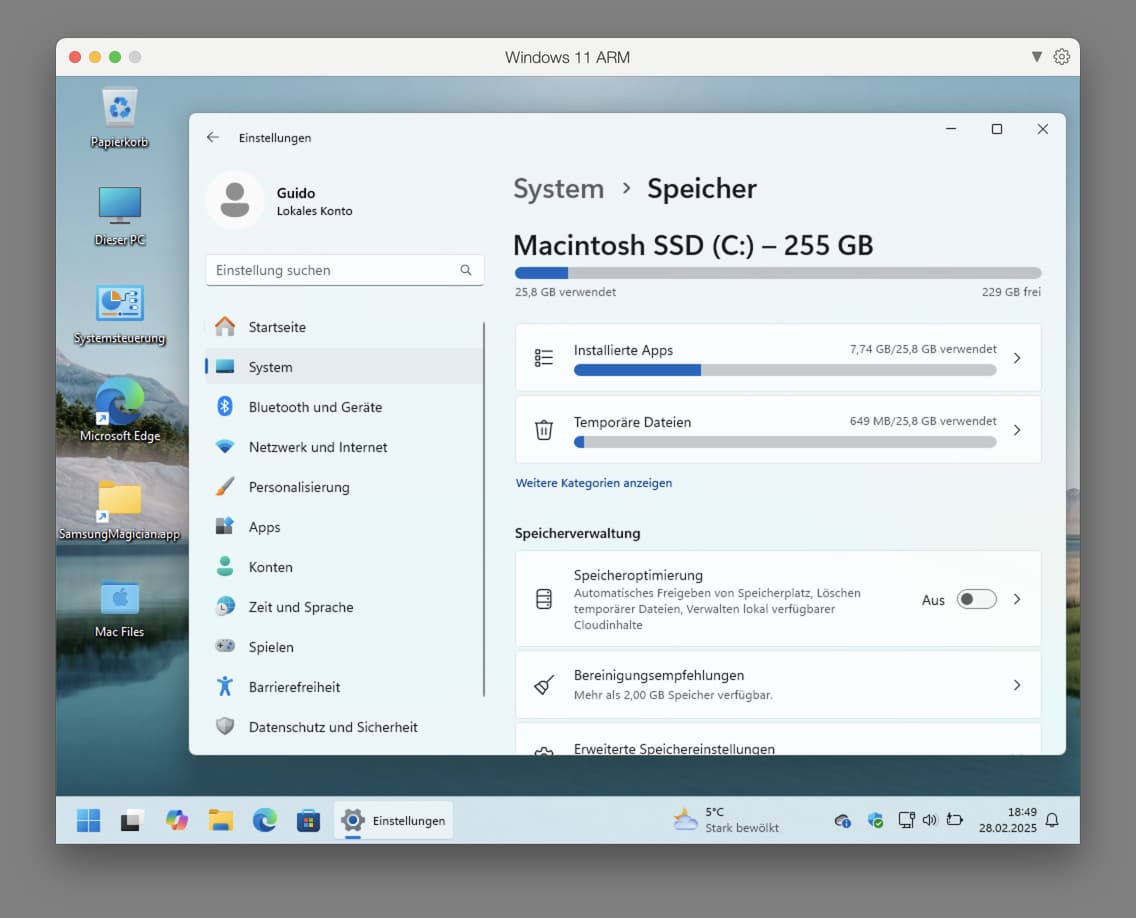Click the search magnifier icon
The height and width of the screenshot is (918, 1136).
pos(466,270)
